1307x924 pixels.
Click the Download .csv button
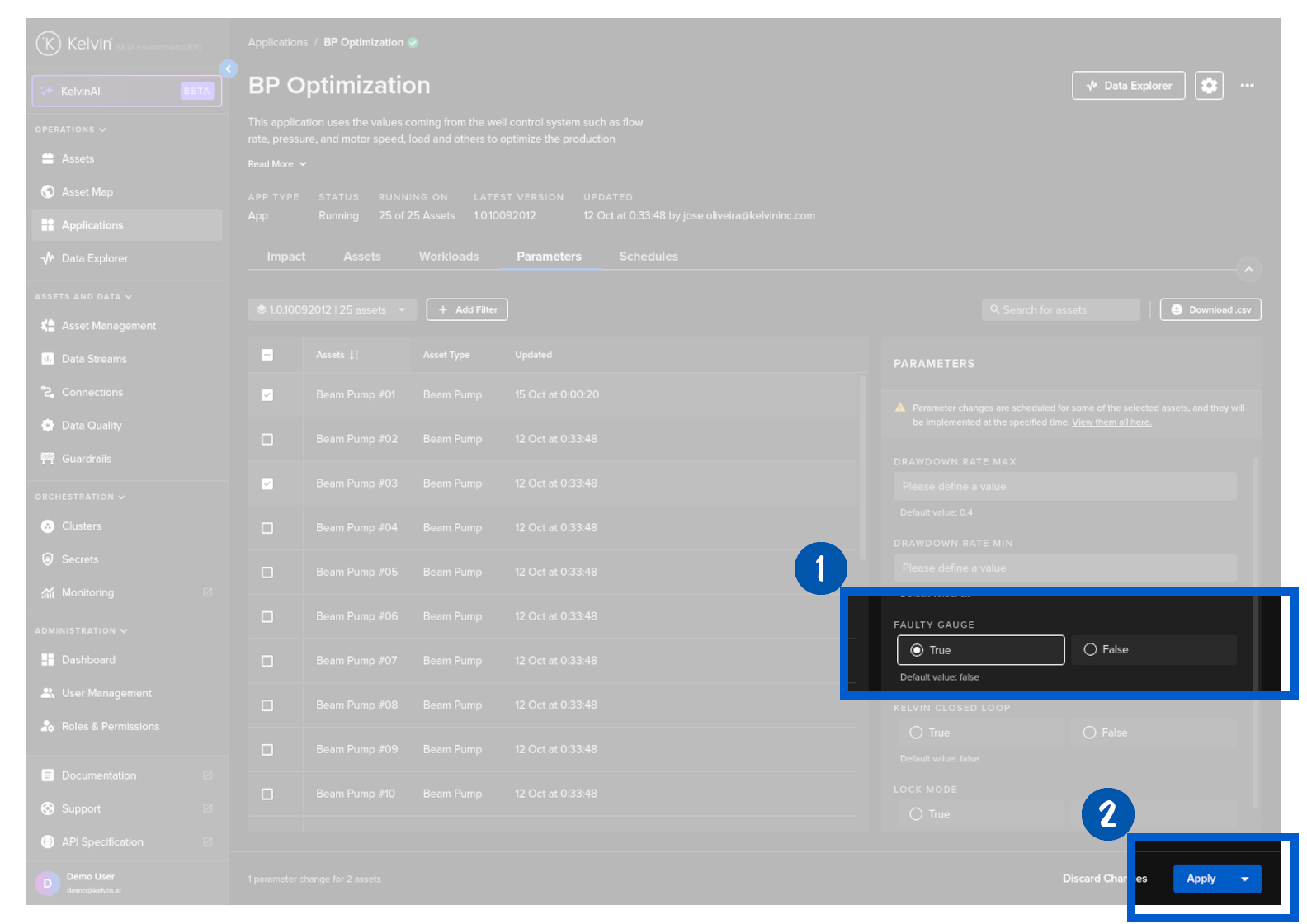pos(1210,310)
